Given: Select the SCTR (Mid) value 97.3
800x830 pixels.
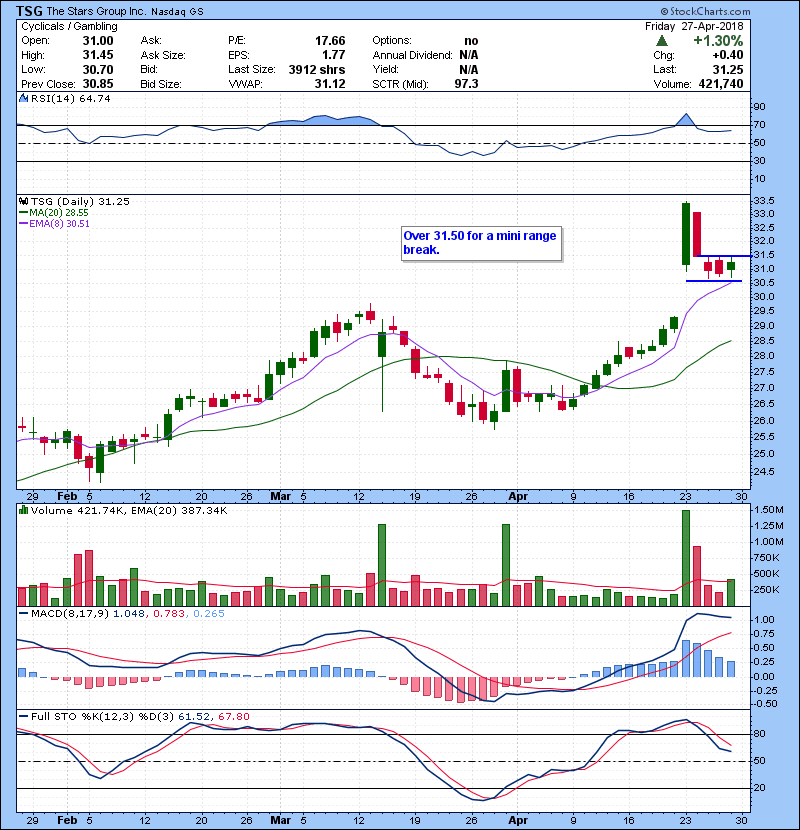Looking at the screenshot, I should pyautogui.click(x=466, y=84).
